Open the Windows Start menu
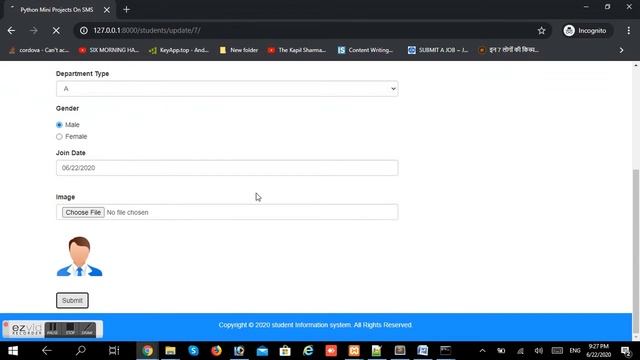Viewport: 640px width, 360px height. [13, 351]
